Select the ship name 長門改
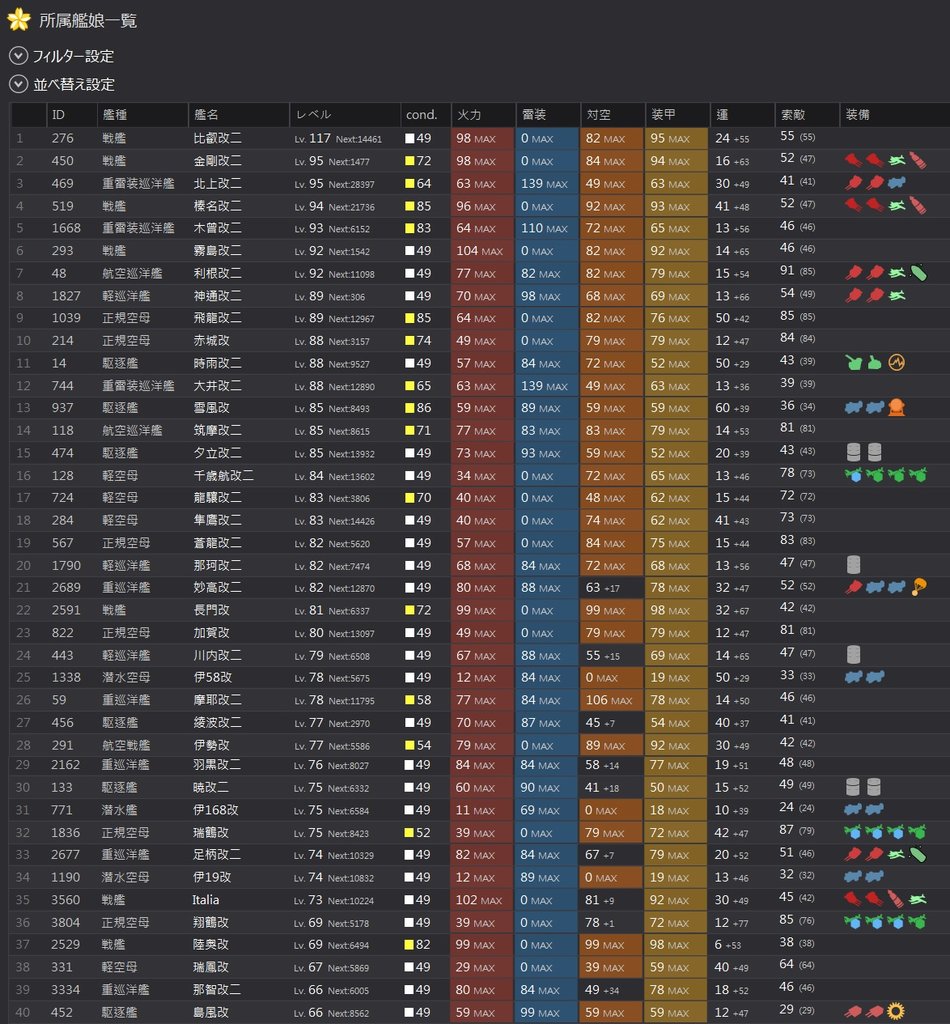 [212, 610]
